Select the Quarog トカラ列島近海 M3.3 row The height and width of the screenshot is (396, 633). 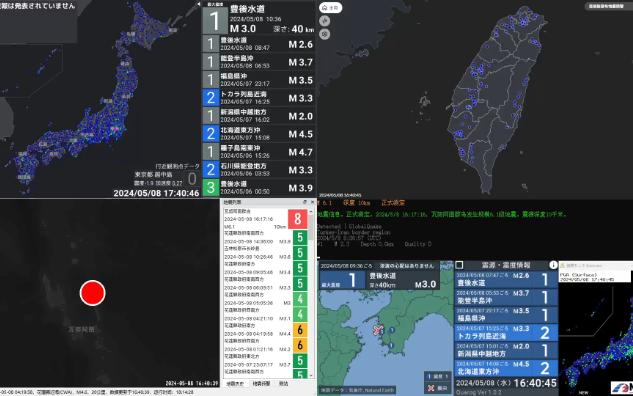point(506,332)
